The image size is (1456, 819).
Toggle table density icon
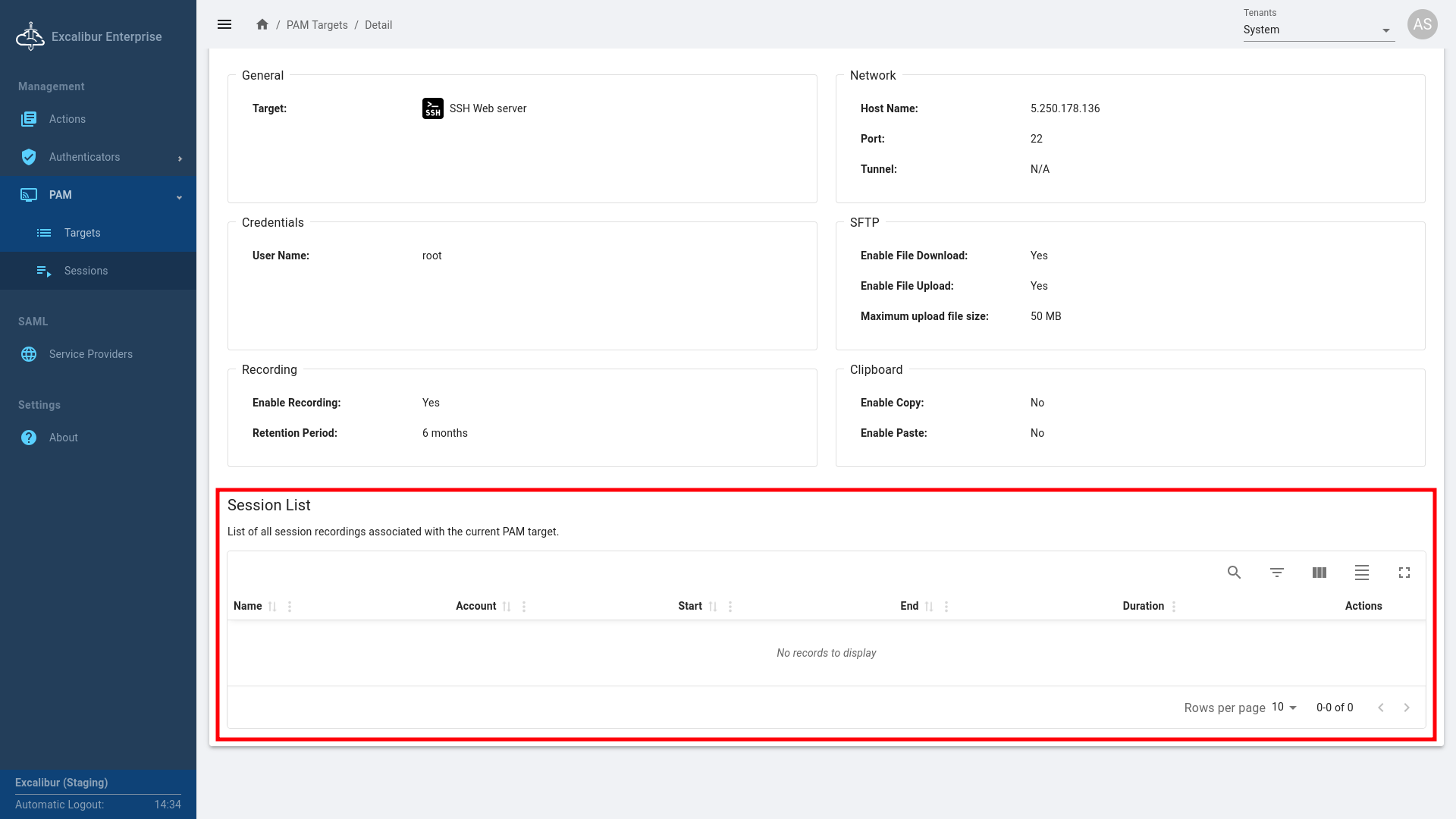pyautogui.click(x=1361, y=573)
